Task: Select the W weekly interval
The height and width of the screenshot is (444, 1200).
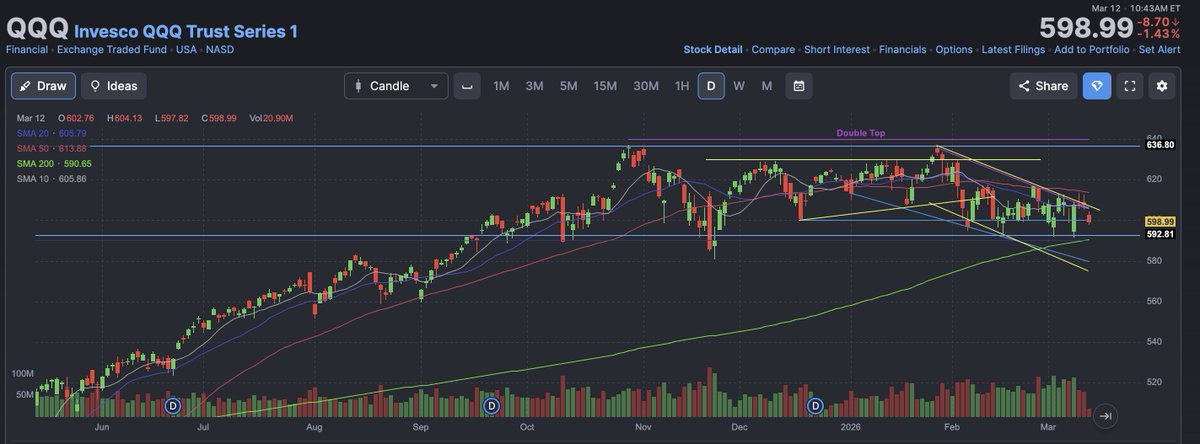Action: pyautogui.click(x=739, y=86)
